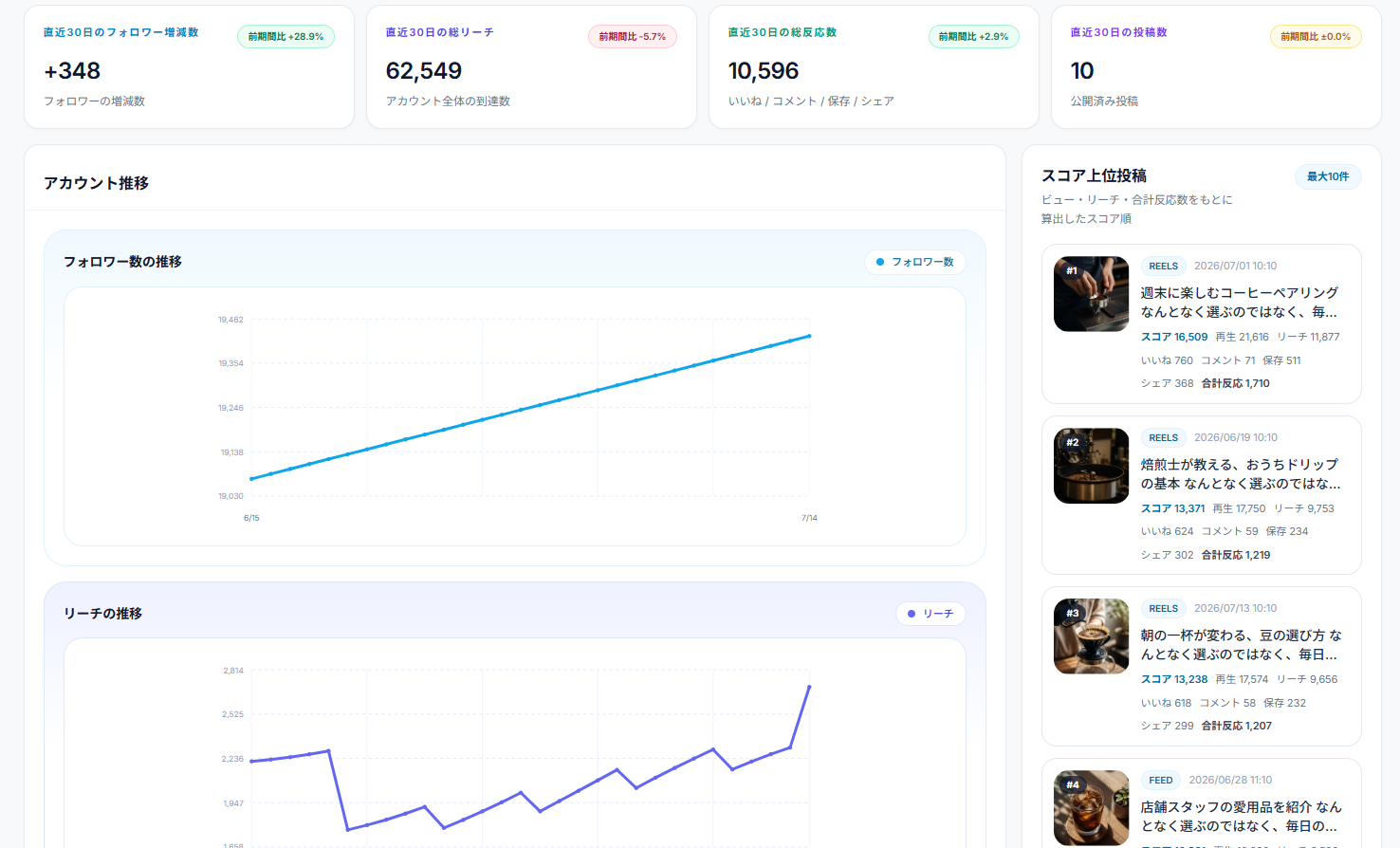The height and width of the screenshot is (848, 1400).
Task: Click the 2026/07/01 10:10 post date
Action: (x=1235, y=267)
